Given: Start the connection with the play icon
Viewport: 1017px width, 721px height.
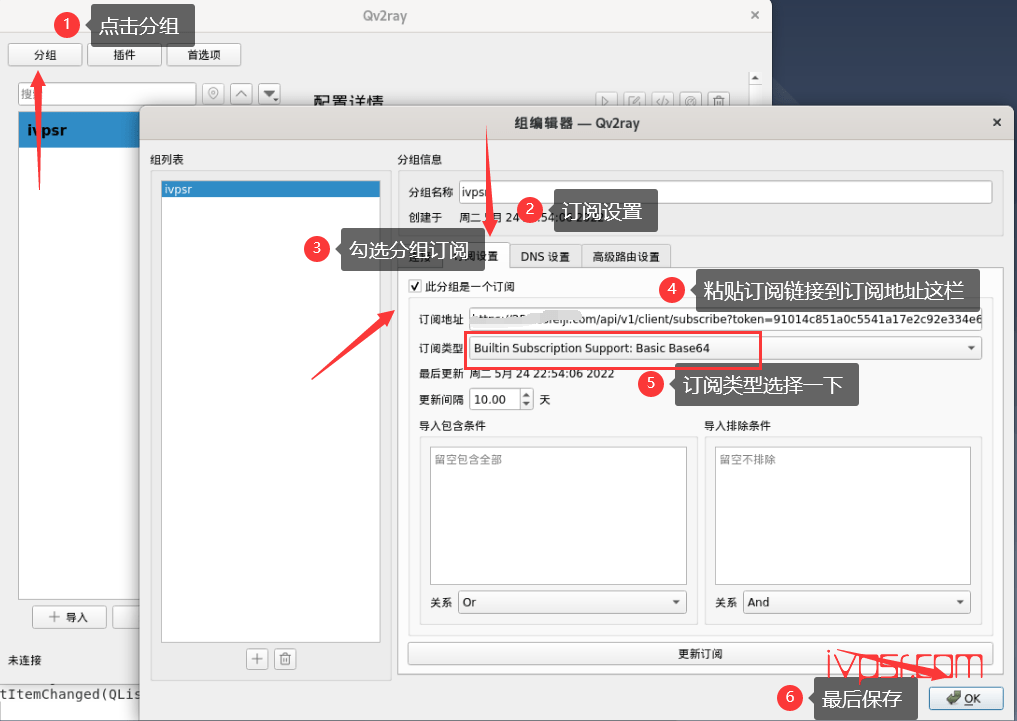Looking at the screenshot, I should 605,100.
